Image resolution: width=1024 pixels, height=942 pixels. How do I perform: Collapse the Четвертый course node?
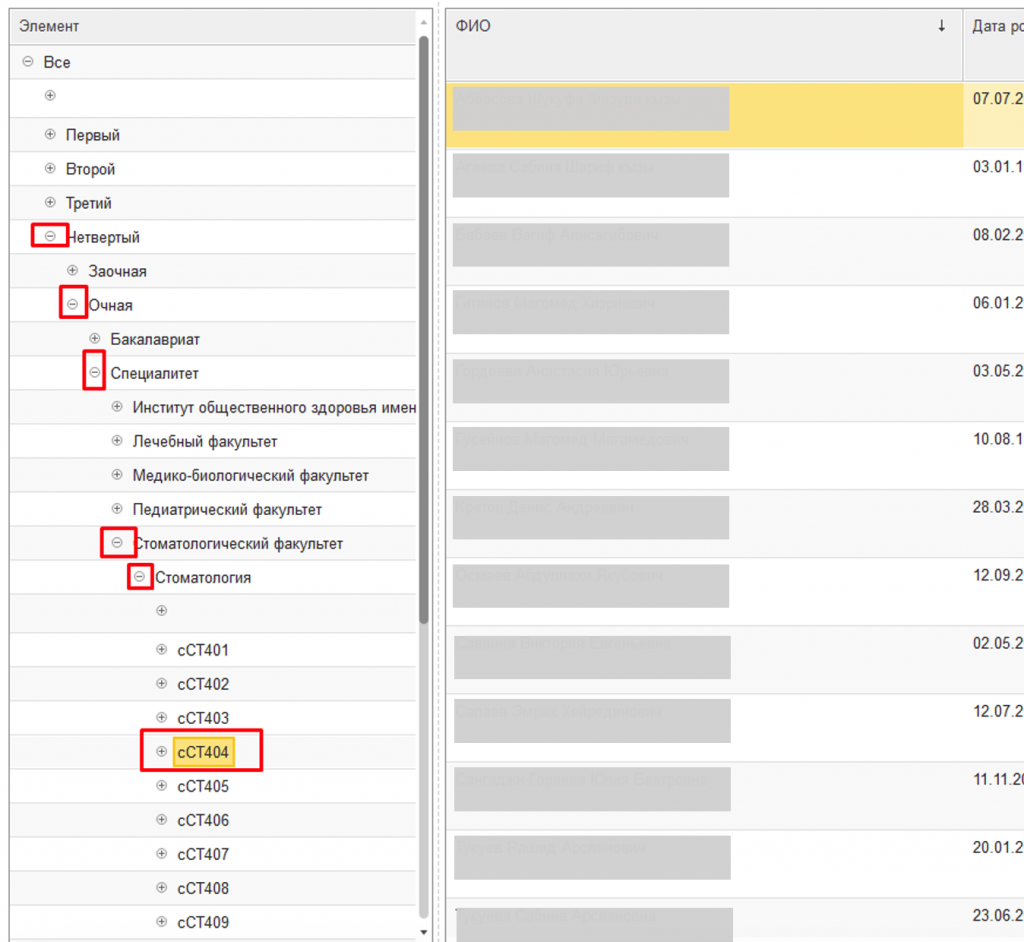click(50, 236)
